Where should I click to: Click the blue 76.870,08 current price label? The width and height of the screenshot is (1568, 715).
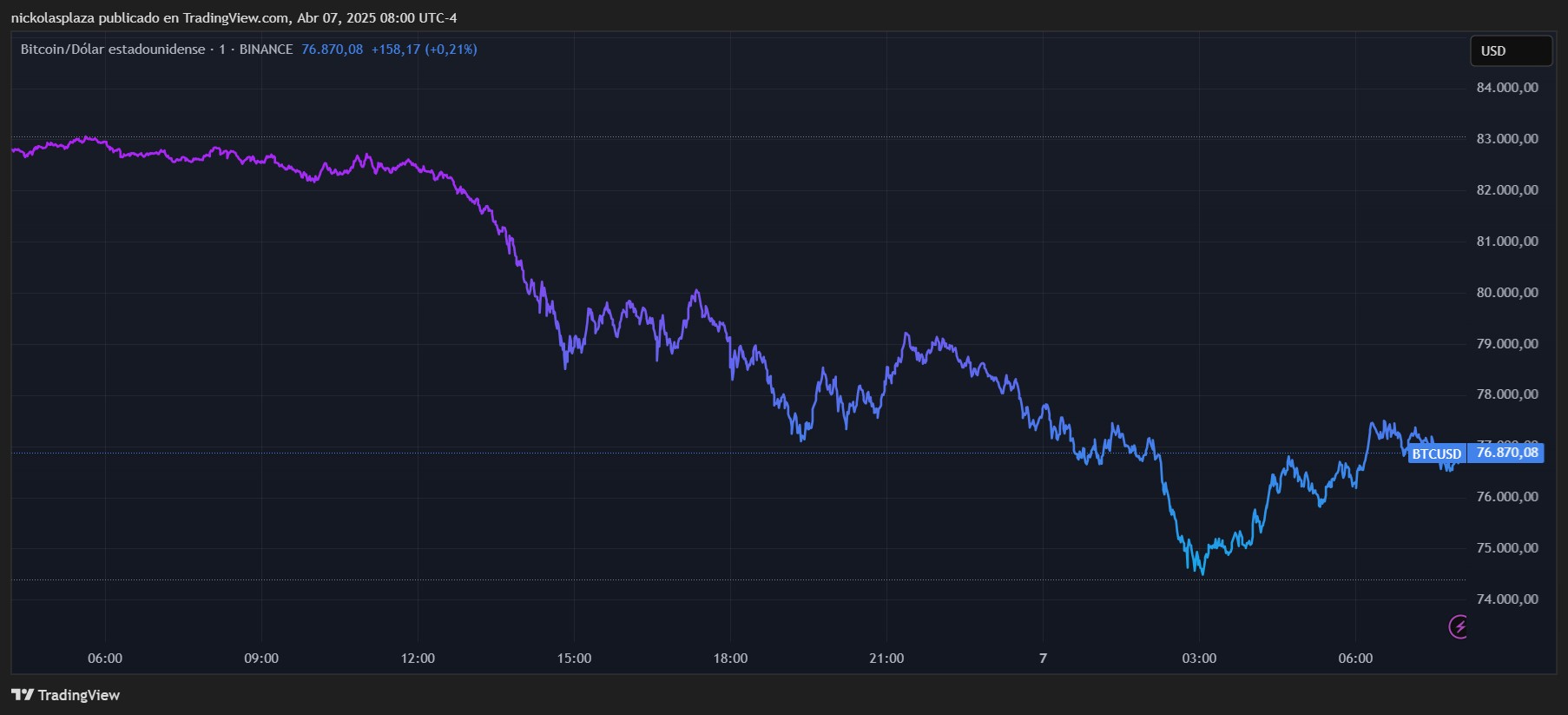click(1506, 453)
